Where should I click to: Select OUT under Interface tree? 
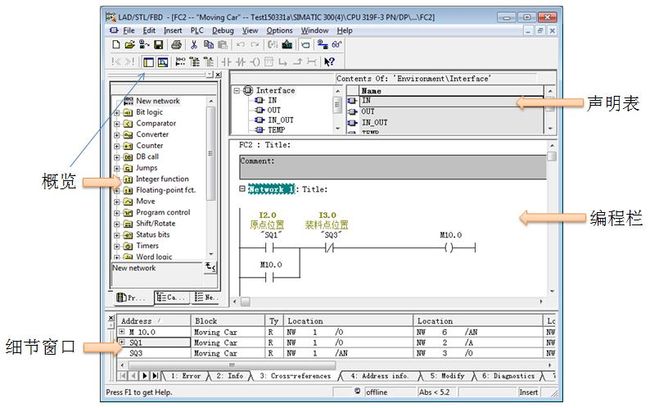tap(274, 110)
